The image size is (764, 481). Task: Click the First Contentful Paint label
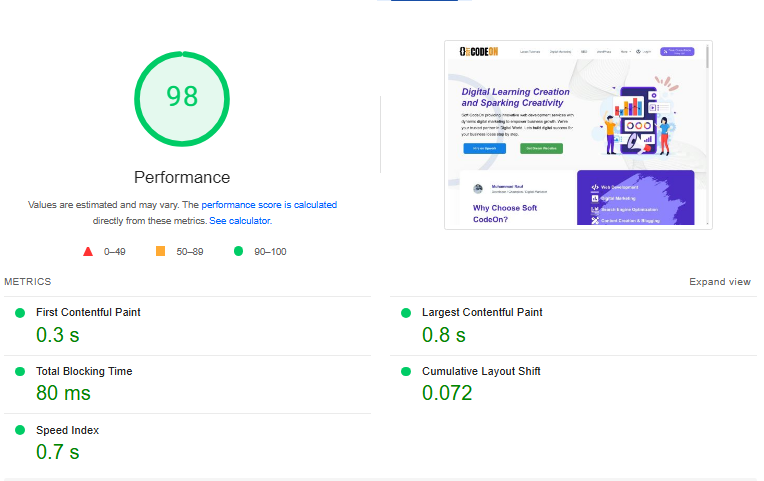point(88,312)
